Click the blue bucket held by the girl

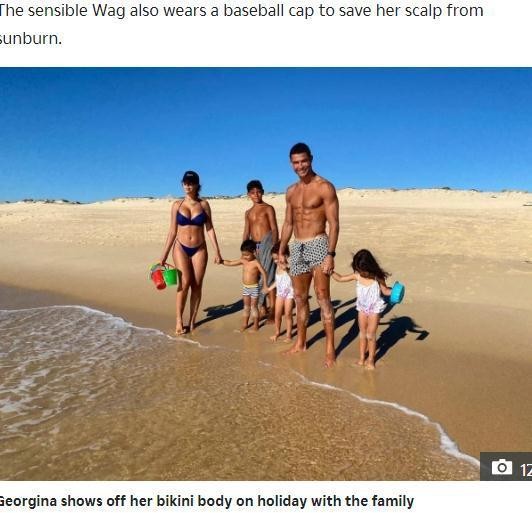397,292
